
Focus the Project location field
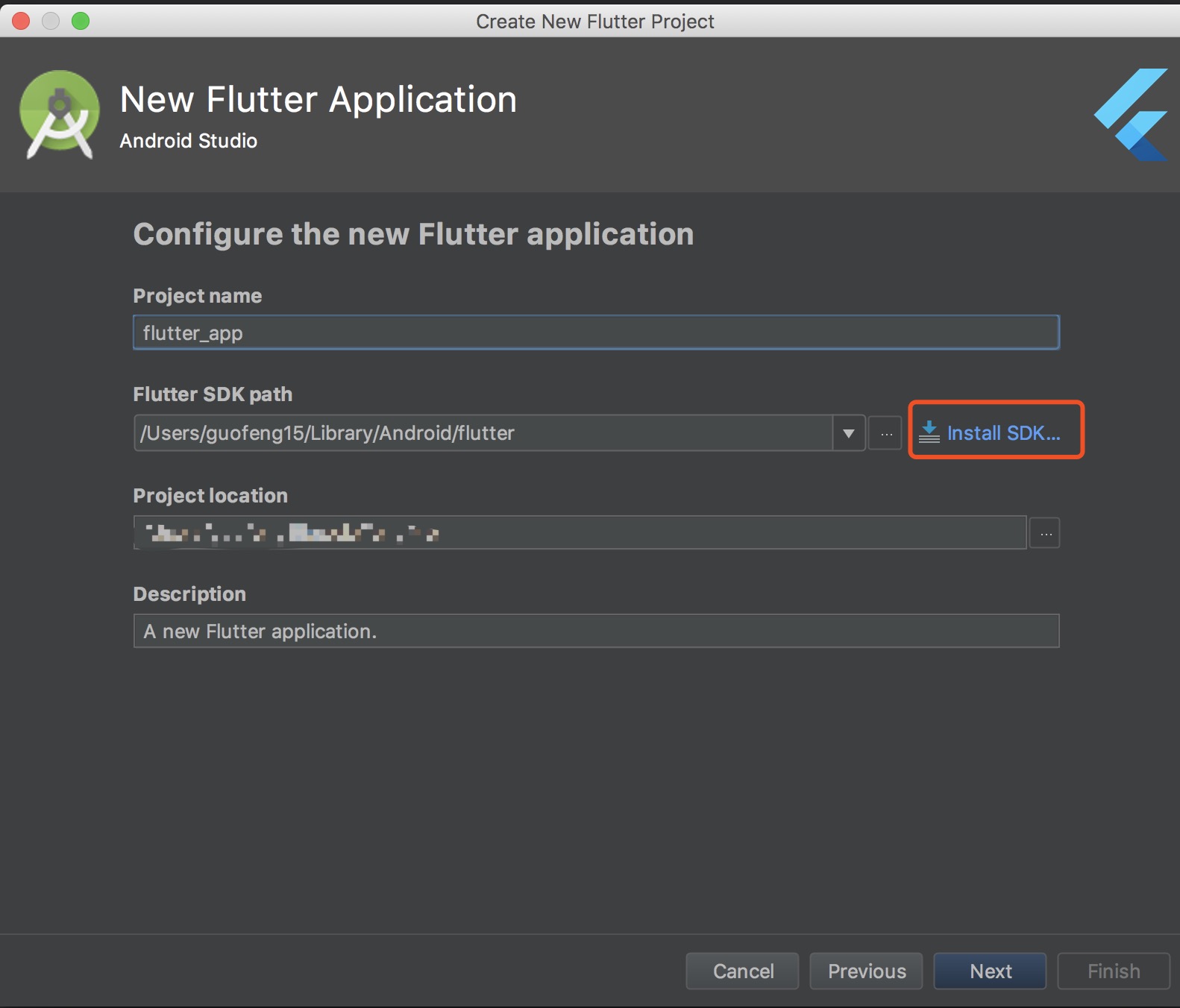coord(580,532)
